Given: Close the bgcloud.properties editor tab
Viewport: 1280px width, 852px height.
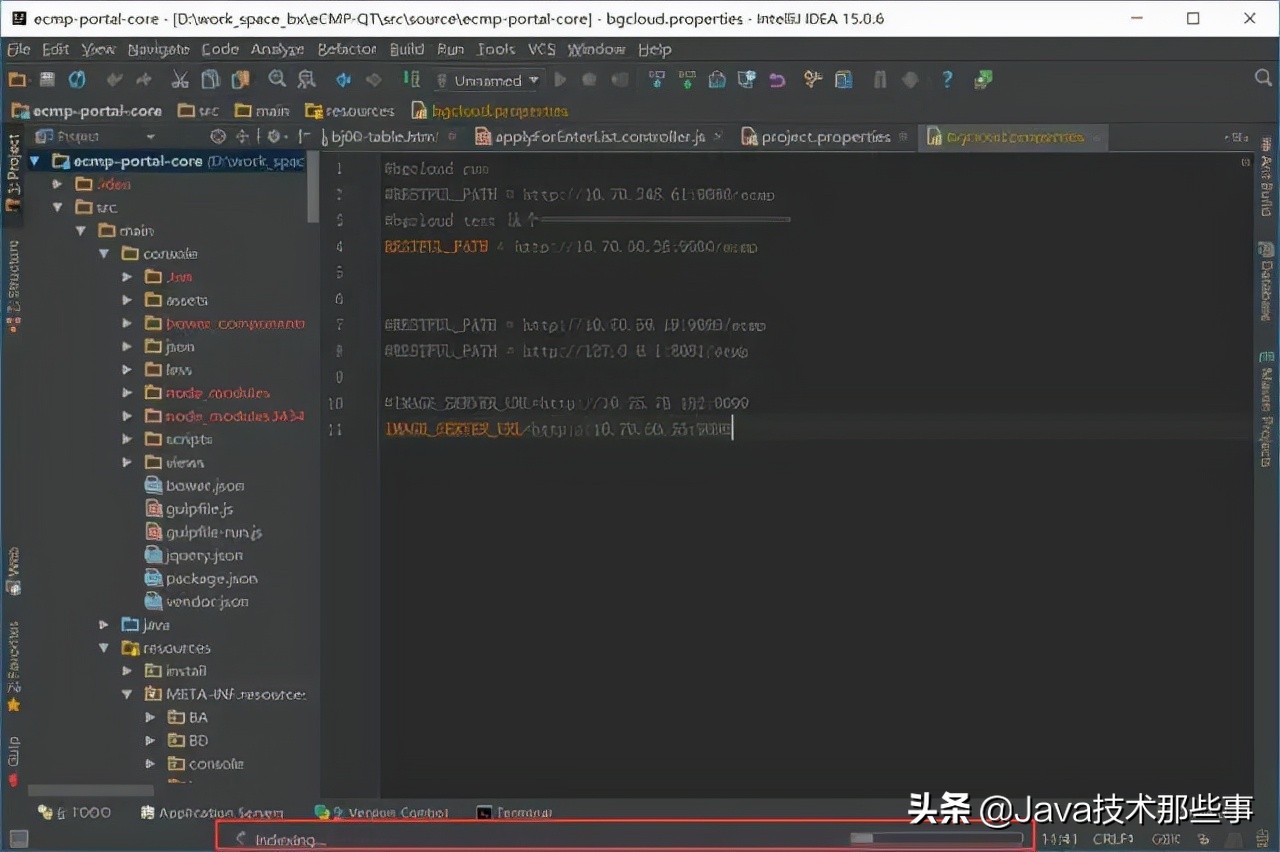Looking at the screenshot, I should click(x=1096, y=137).
